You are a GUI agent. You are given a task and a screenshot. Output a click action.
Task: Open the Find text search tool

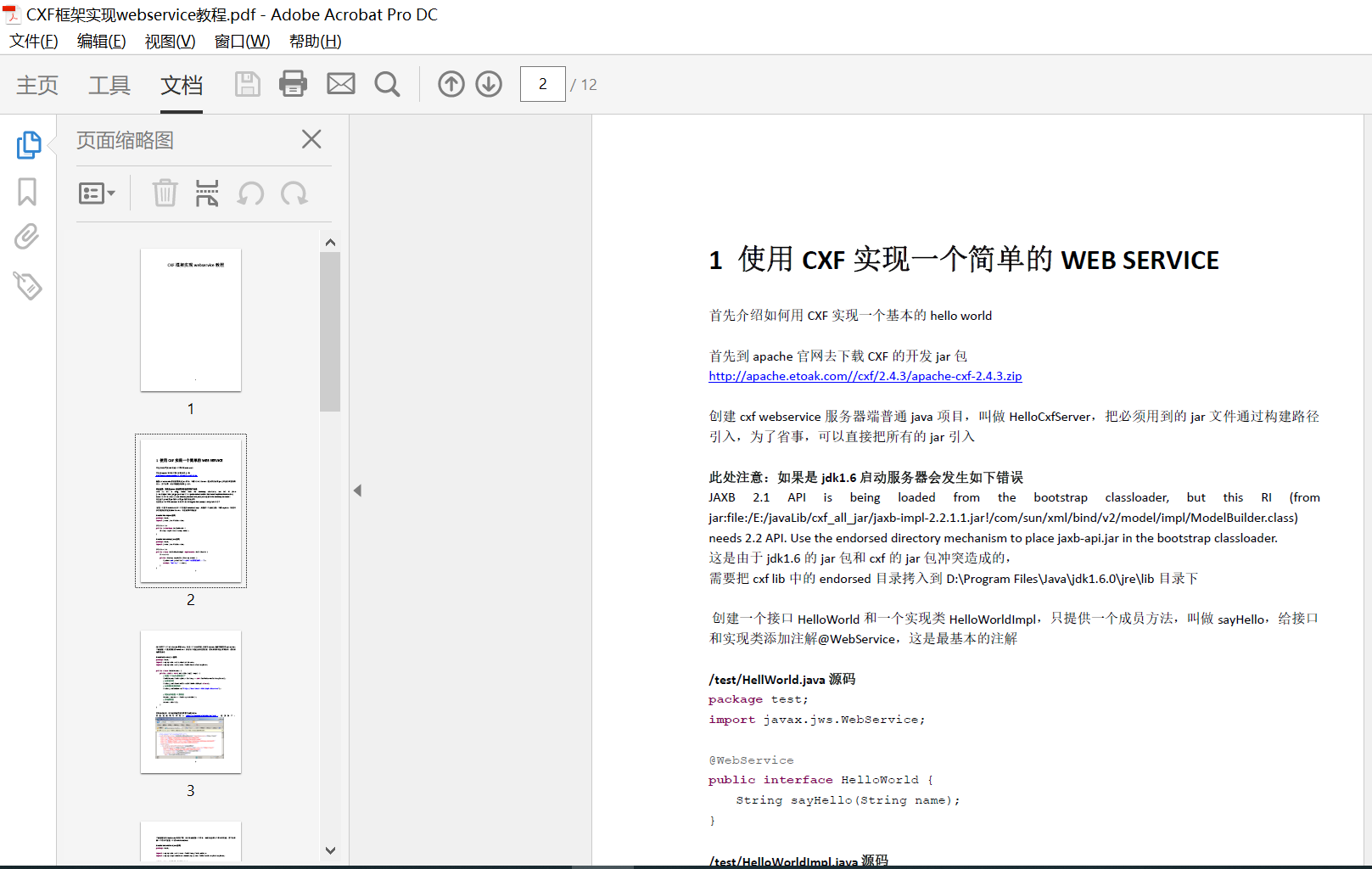tap(387, 84)
